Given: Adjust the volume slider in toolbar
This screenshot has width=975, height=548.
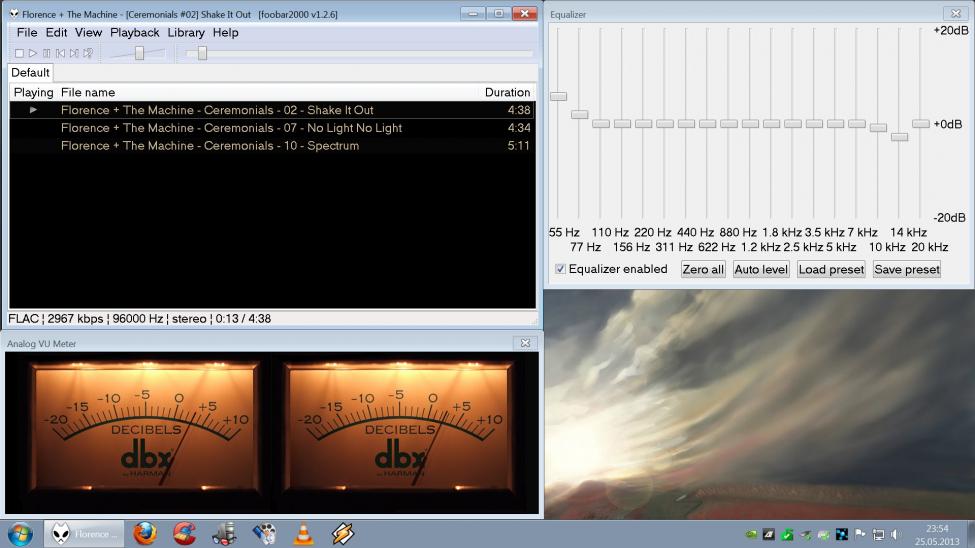Looking at the screenshot, I should pos(139,53).
